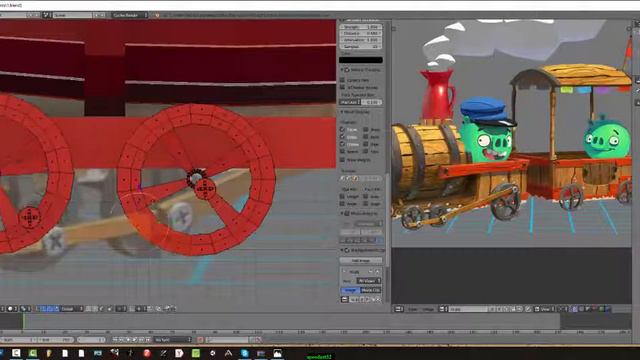This screenshot has height=360, width=640.
Task: Toggle loop normals display icon
Action: 349,178
